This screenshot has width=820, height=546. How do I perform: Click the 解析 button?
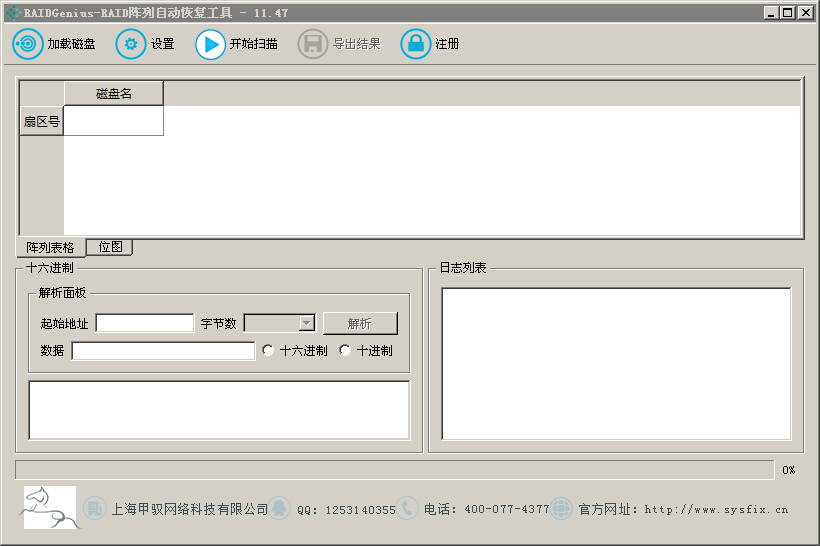[360, 324]
